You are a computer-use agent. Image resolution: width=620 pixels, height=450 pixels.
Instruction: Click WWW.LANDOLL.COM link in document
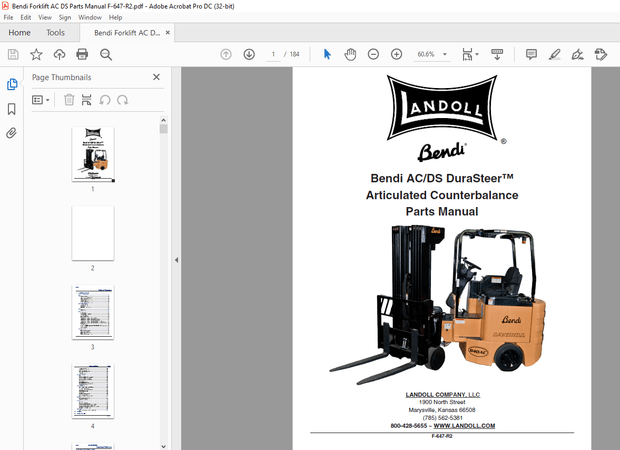click(464, 425)
